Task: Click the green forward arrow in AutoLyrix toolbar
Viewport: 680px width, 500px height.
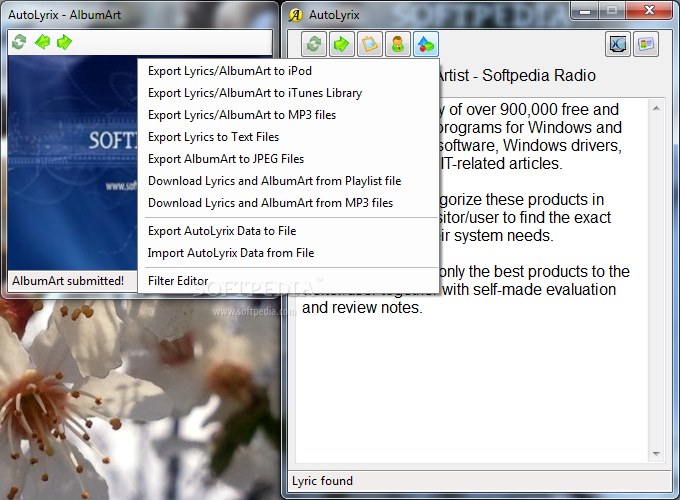Action: (342, 44)
